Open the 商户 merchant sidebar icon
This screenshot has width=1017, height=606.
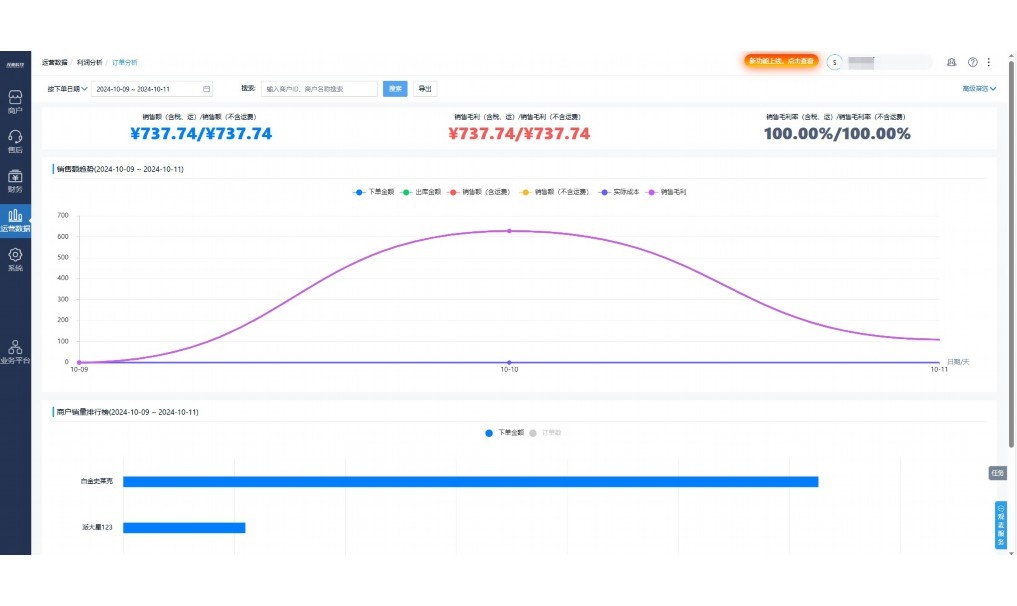click(x=15, y=101)
